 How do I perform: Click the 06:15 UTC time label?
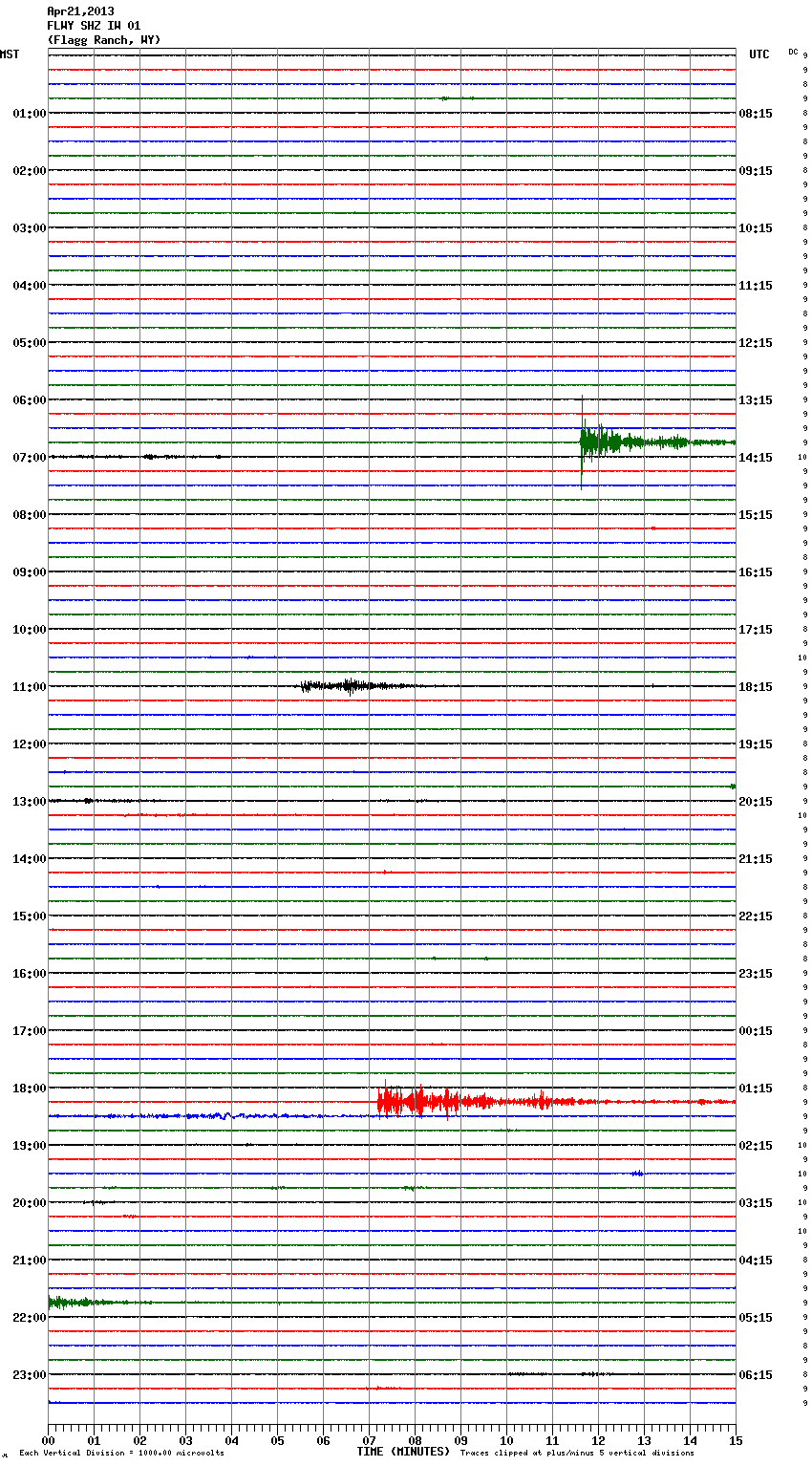tap(756, 1375)
